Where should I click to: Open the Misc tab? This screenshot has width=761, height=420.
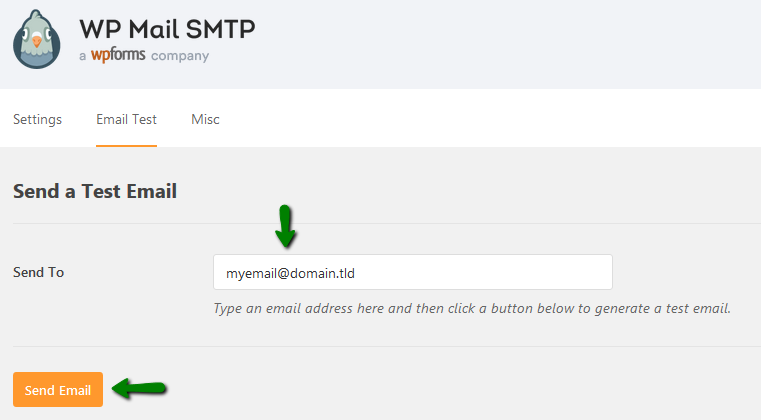pyautogui.click(x=205, y=119)
